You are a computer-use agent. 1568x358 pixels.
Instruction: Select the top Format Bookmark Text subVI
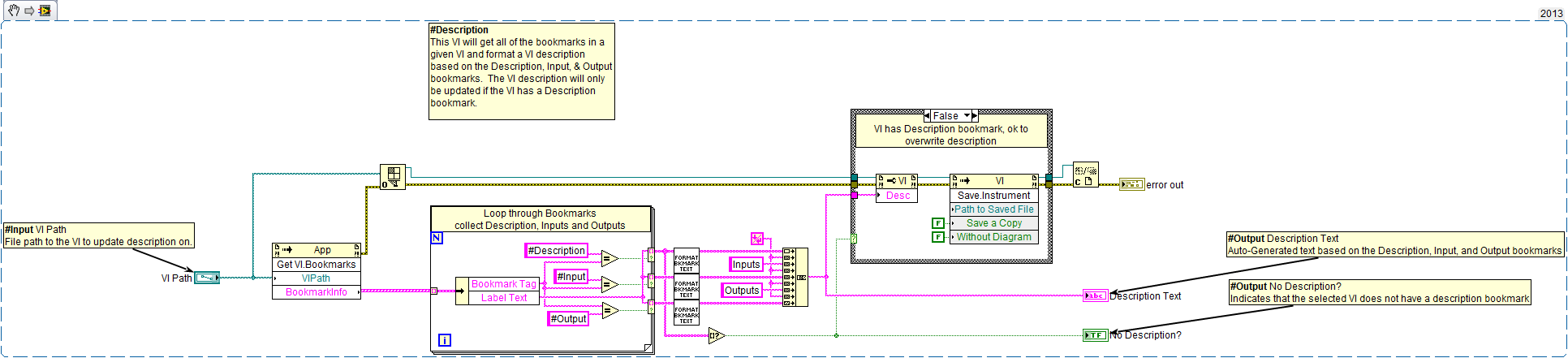pyautogui.click(x=686, y=261)
